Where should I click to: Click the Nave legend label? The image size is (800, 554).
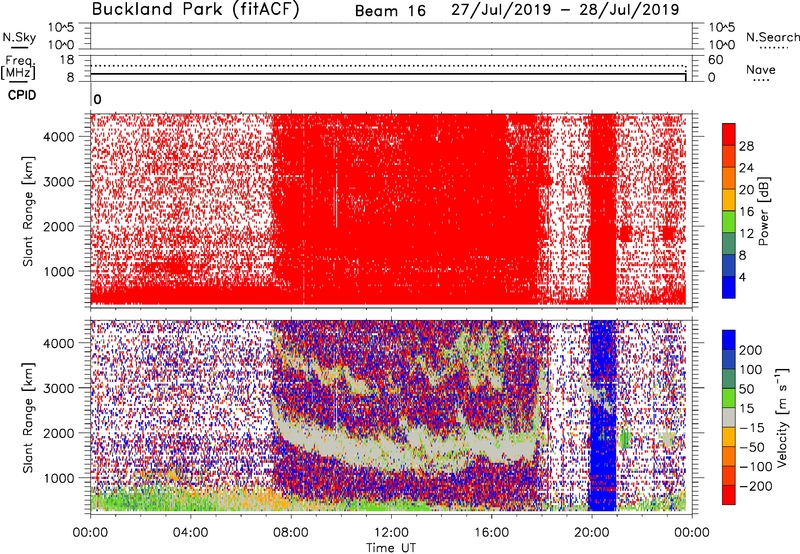pyautogui.click(x=761, y=70)
